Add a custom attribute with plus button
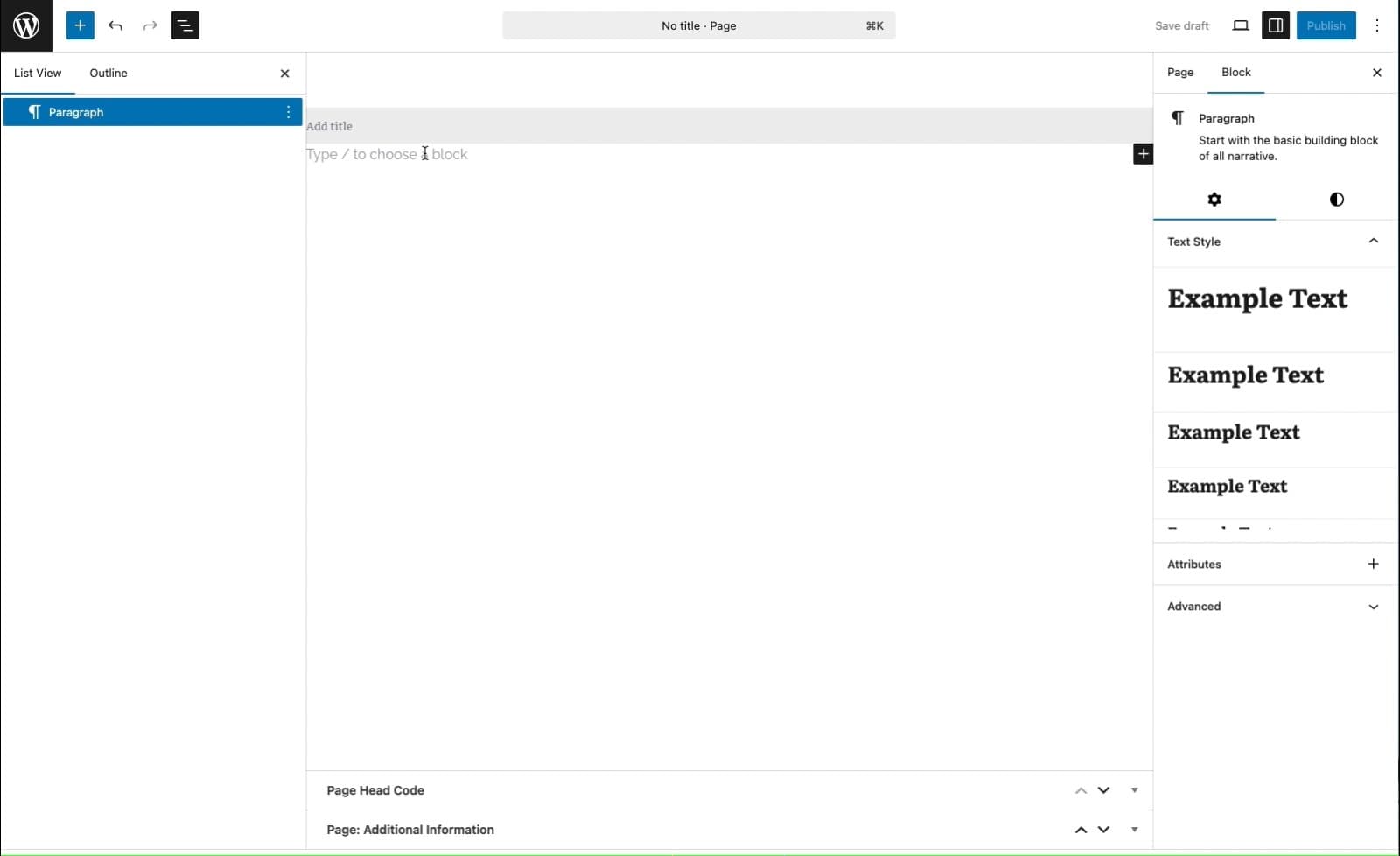Screen dimensions: 1400x856 1373,564
